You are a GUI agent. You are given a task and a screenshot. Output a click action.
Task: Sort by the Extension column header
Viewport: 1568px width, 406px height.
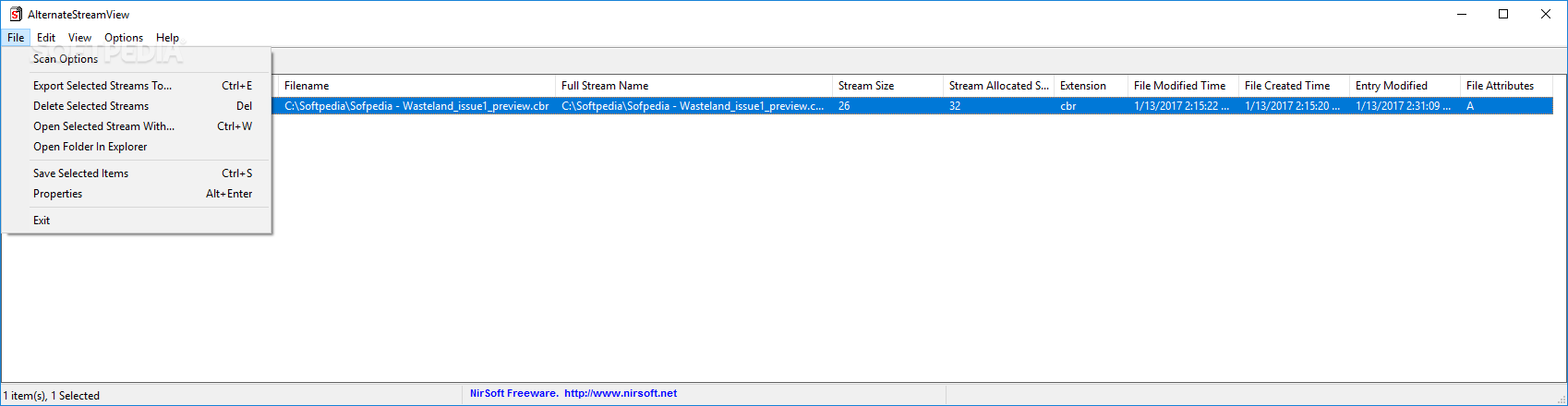click(1091, 86)
